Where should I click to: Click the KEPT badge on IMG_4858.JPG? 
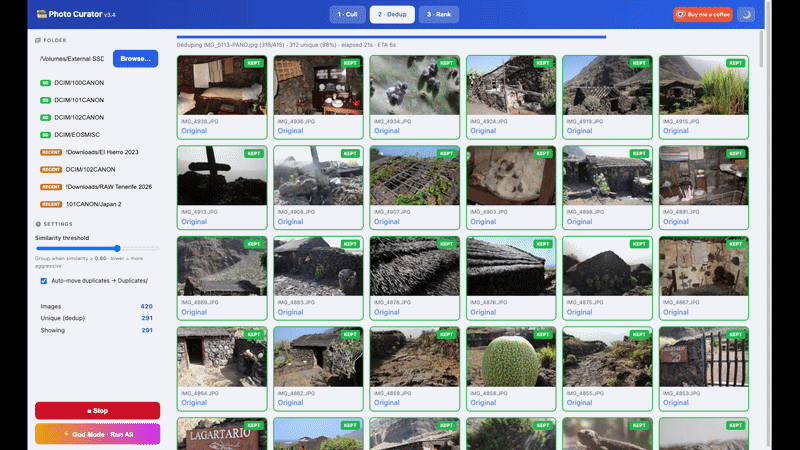(543, 335)
